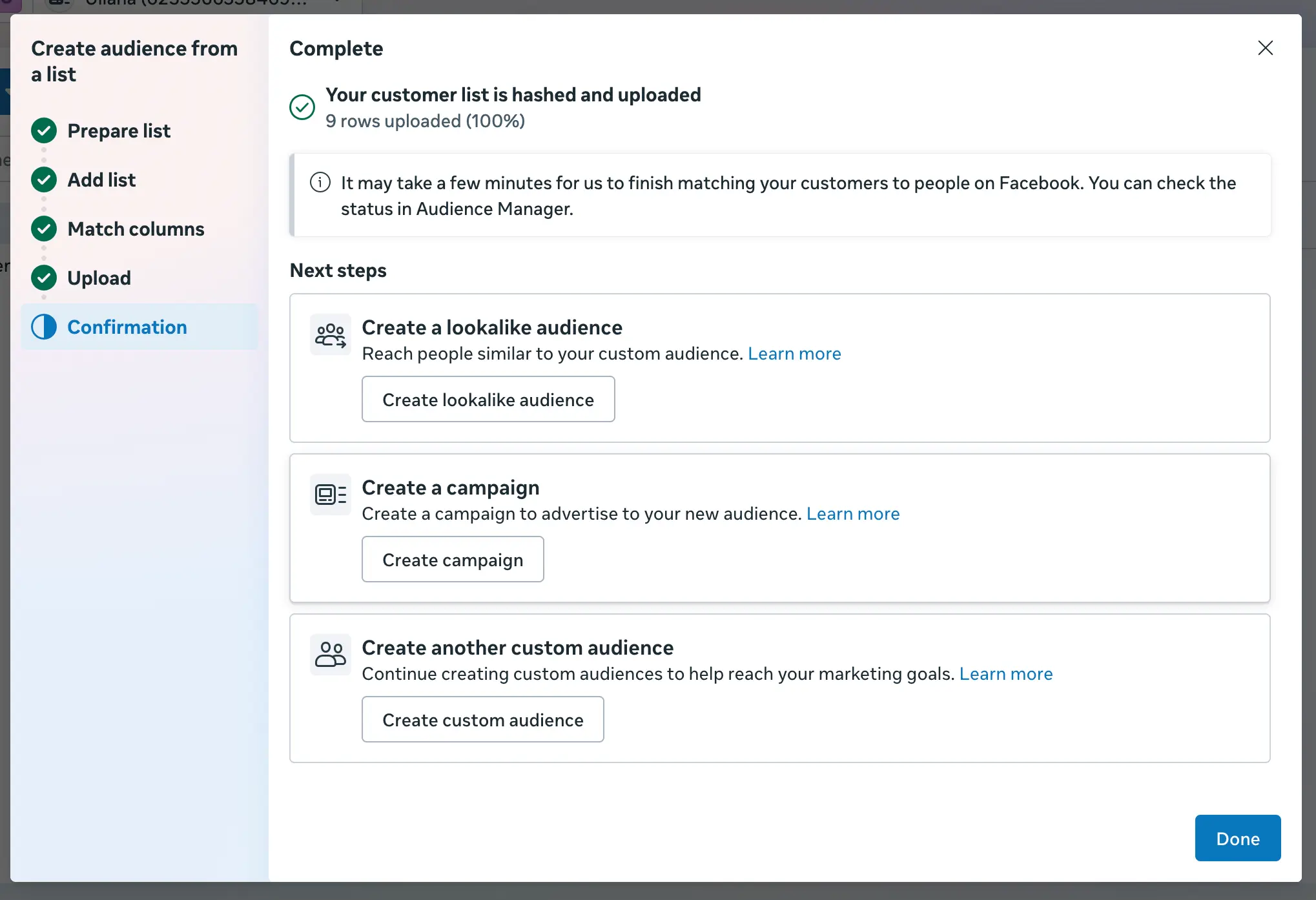This screenshot has width=1316, height=900.
Task: Open Learn more link for custom audiences
Action: click(x=1005, y=674)
